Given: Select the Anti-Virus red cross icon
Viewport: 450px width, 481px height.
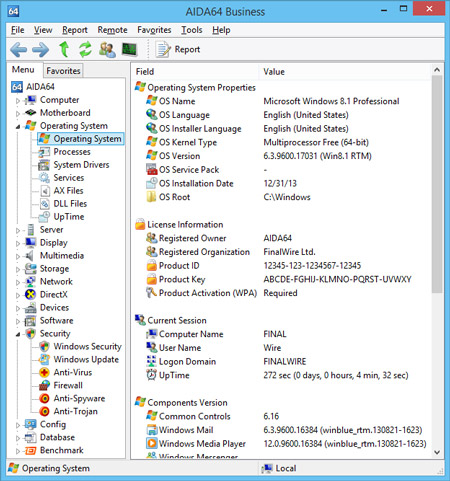Looking at the screenshot, I should (x=44, y=373).
